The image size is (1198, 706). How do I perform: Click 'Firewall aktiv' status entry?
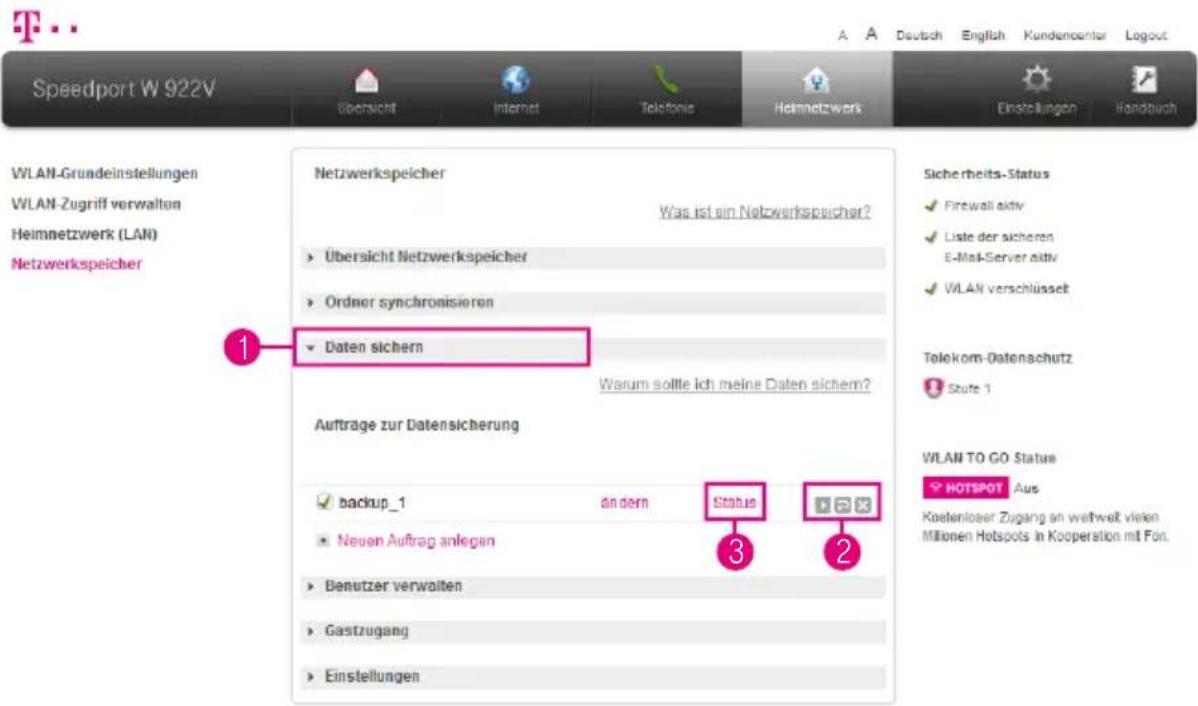pos(984,206)
